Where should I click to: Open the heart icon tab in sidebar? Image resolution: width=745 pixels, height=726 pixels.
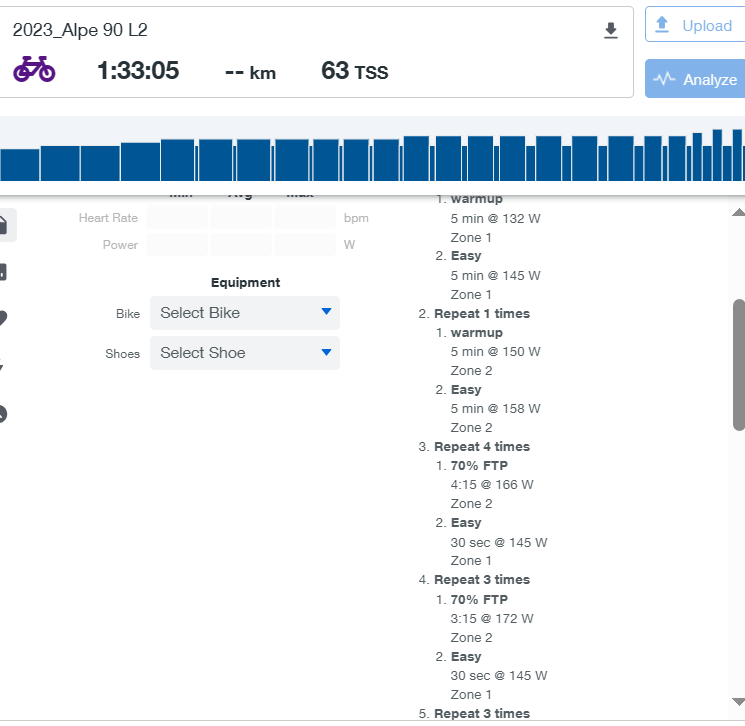[4, 319]
